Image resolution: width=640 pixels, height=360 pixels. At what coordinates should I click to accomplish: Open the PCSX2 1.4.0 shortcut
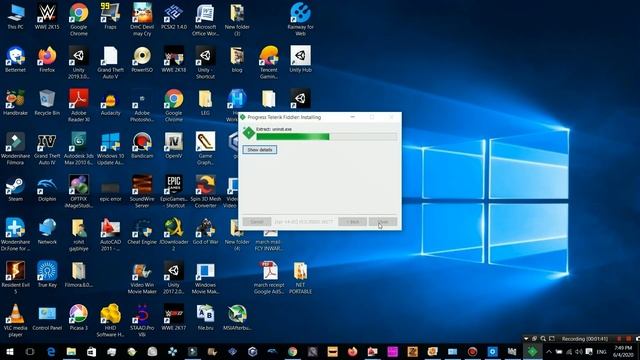click(174, 17)
